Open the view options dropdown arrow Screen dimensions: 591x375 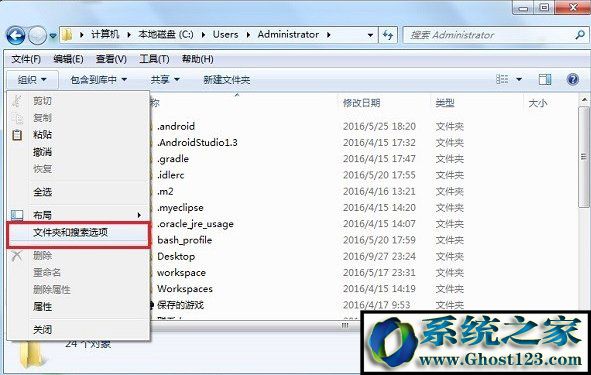tap(519, 80)
